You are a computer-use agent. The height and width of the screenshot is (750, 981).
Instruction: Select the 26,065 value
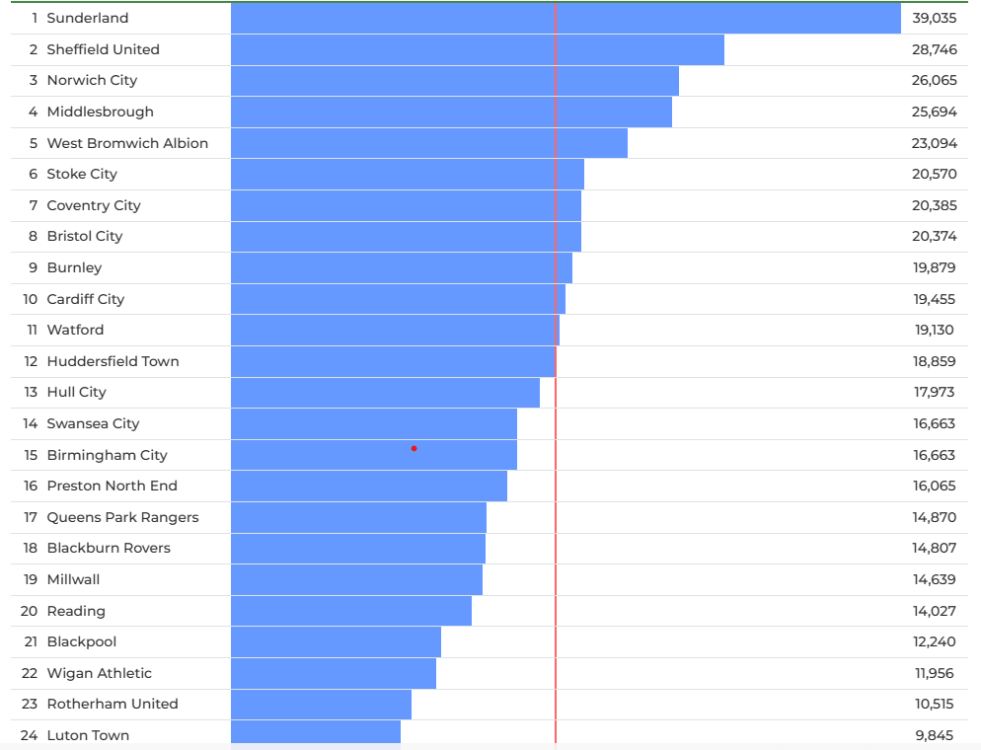(934, 80)
